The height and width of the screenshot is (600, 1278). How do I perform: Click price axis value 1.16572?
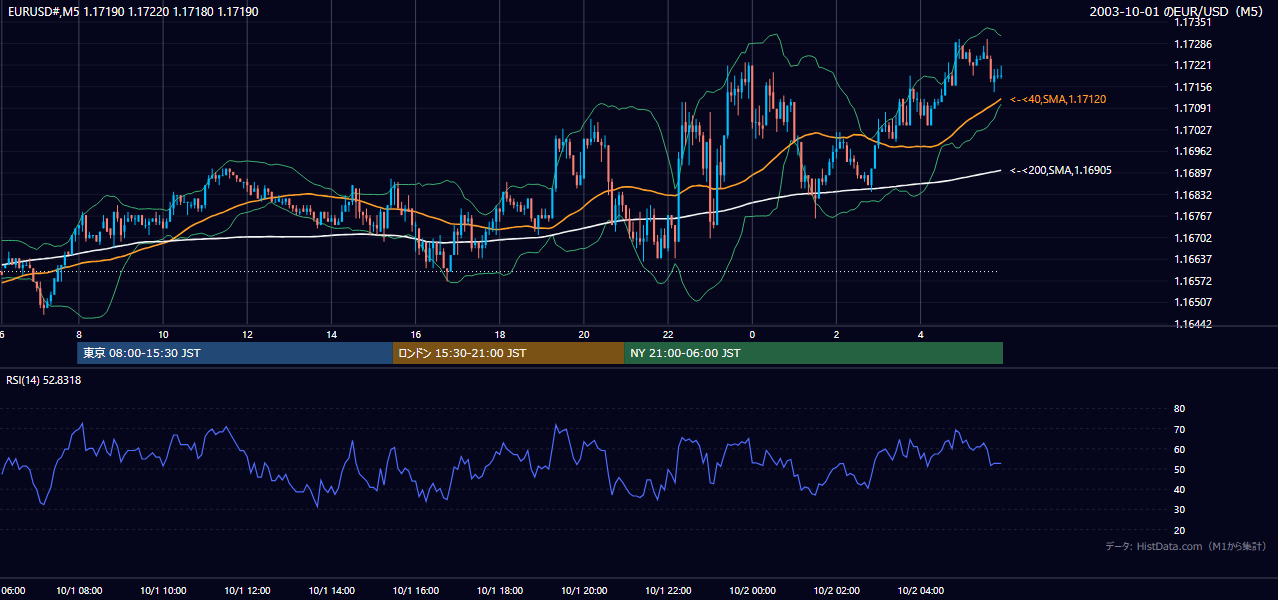1193,281
